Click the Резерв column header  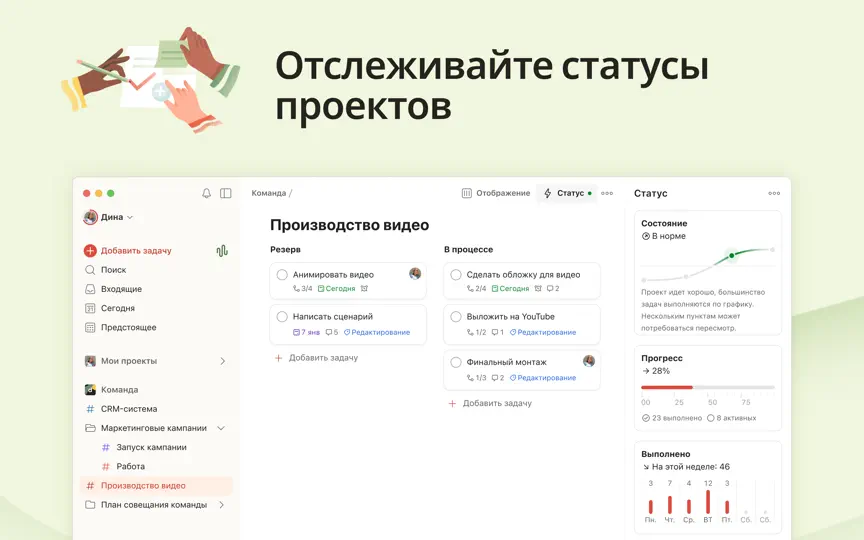[x=285, y=249]
